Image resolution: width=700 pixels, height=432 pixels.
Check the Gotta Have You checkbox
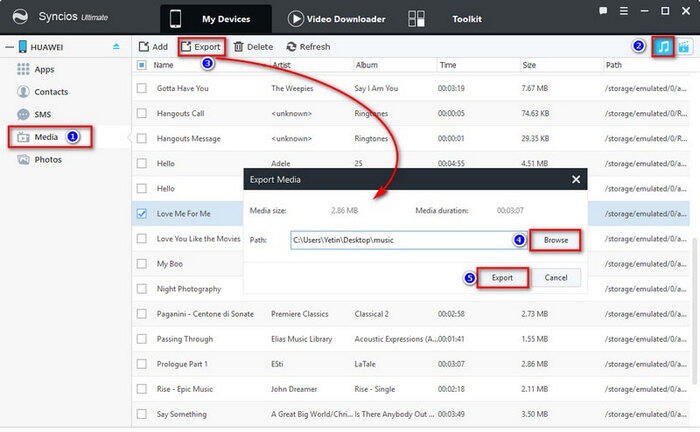(x=142, y=88)
